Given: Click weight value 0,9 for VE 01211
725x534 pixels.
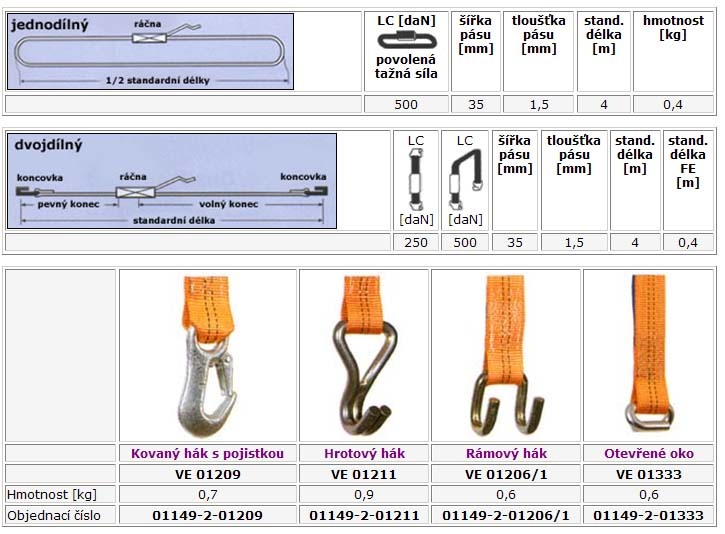Looking at the screenshot, I should (364, 495).
